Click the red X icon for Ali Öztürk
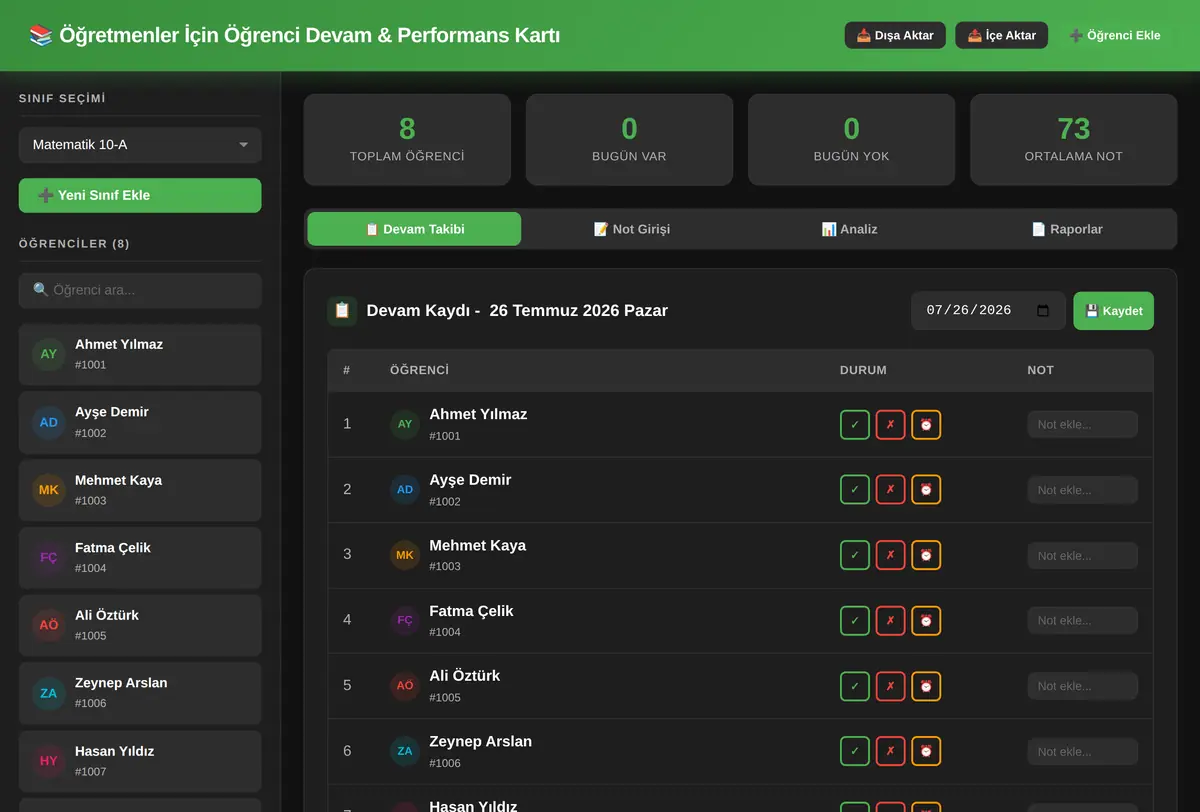The width and height of the screenshot is (1200, 812). point(891,686)
